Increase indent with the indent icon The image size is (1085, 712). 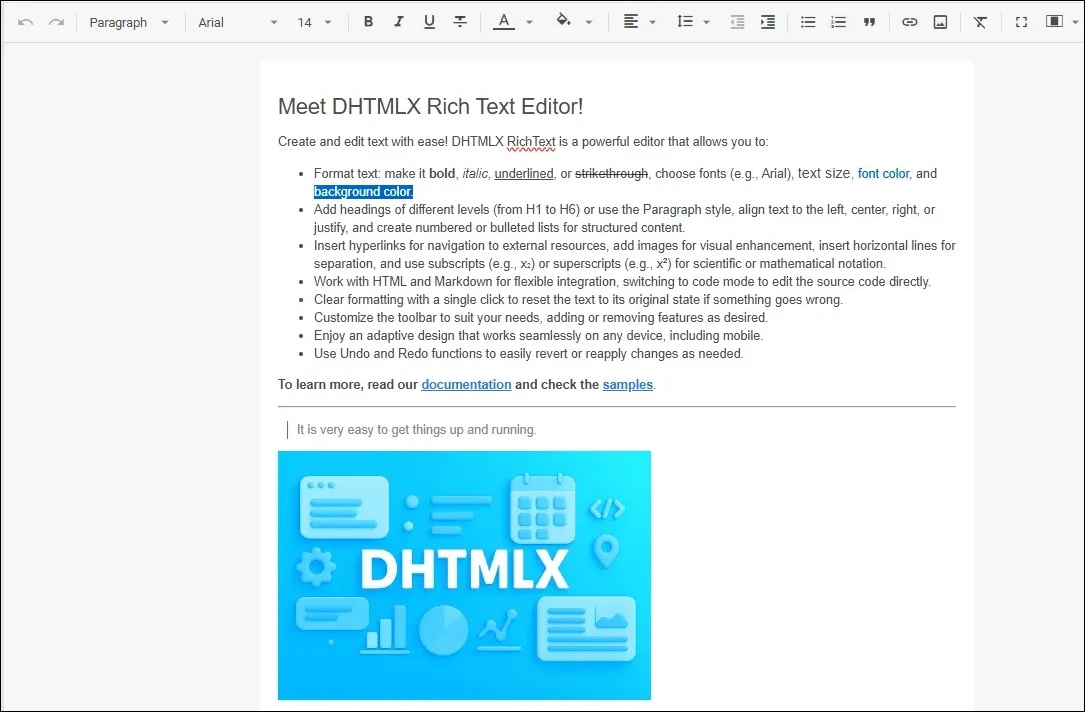point(768,22)
